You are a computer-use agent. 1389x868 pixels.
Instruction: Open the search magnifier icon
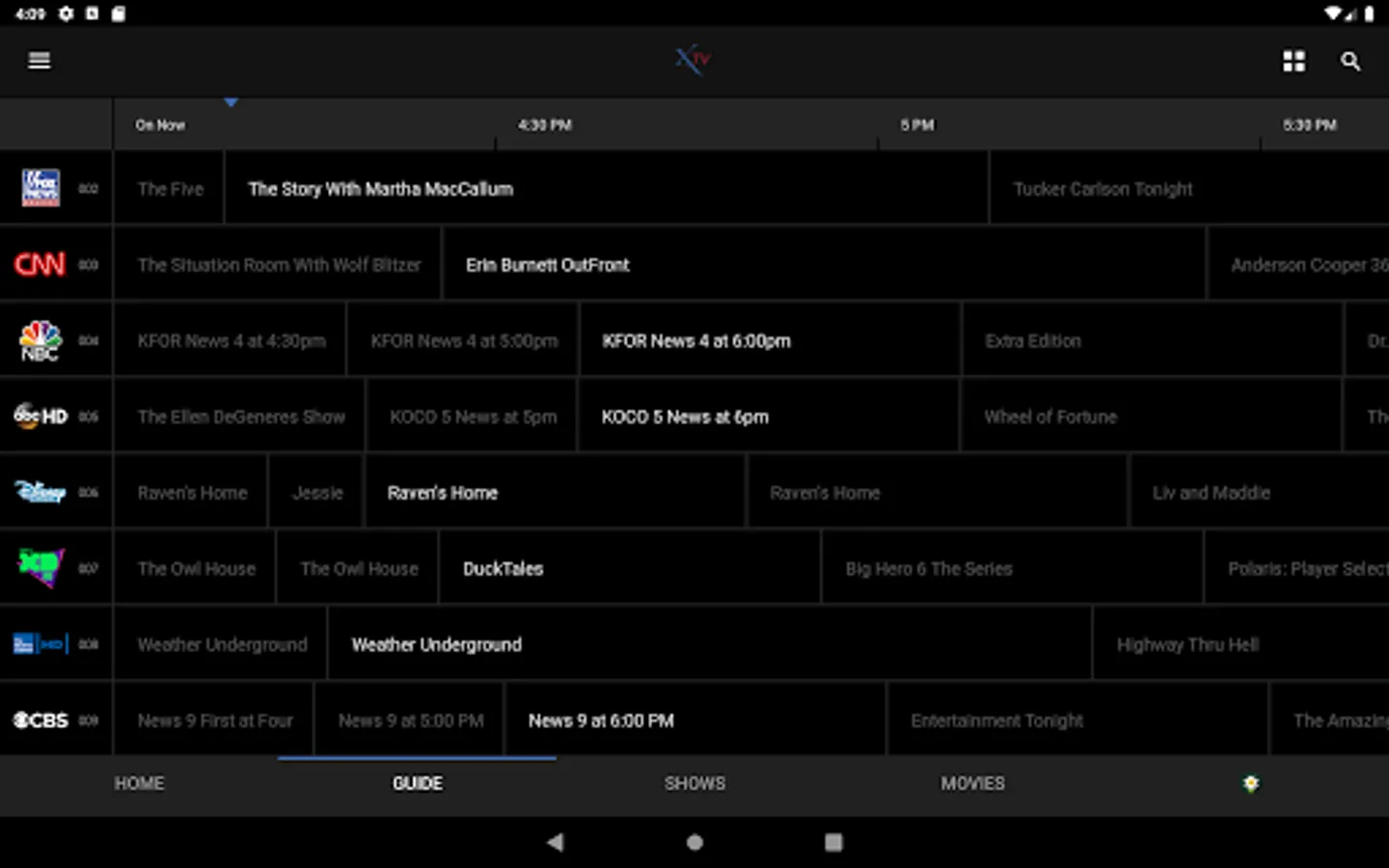pyautogui.click(x=1350, y=61)
